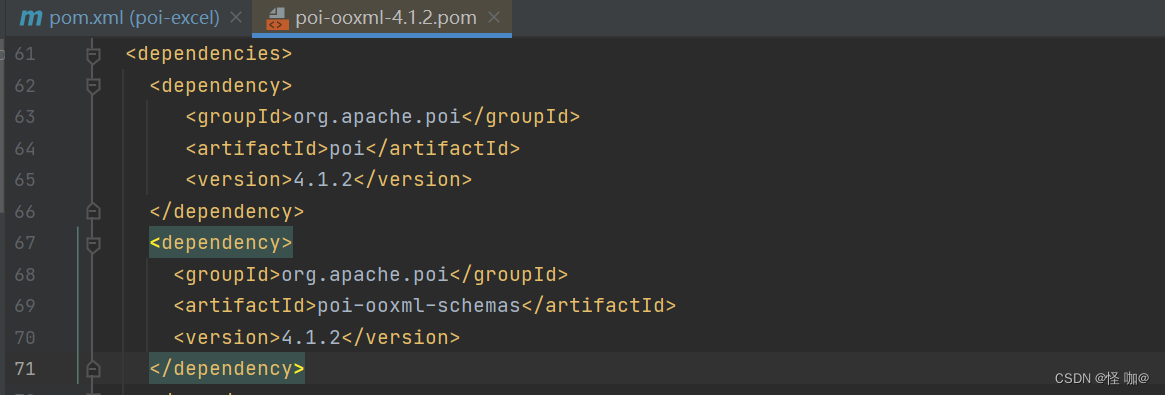Image resolution: width=1165 pixels, height=395 pixels.
Task: Click the Maven icon on pom.xml tab
Action: point(31,18)
